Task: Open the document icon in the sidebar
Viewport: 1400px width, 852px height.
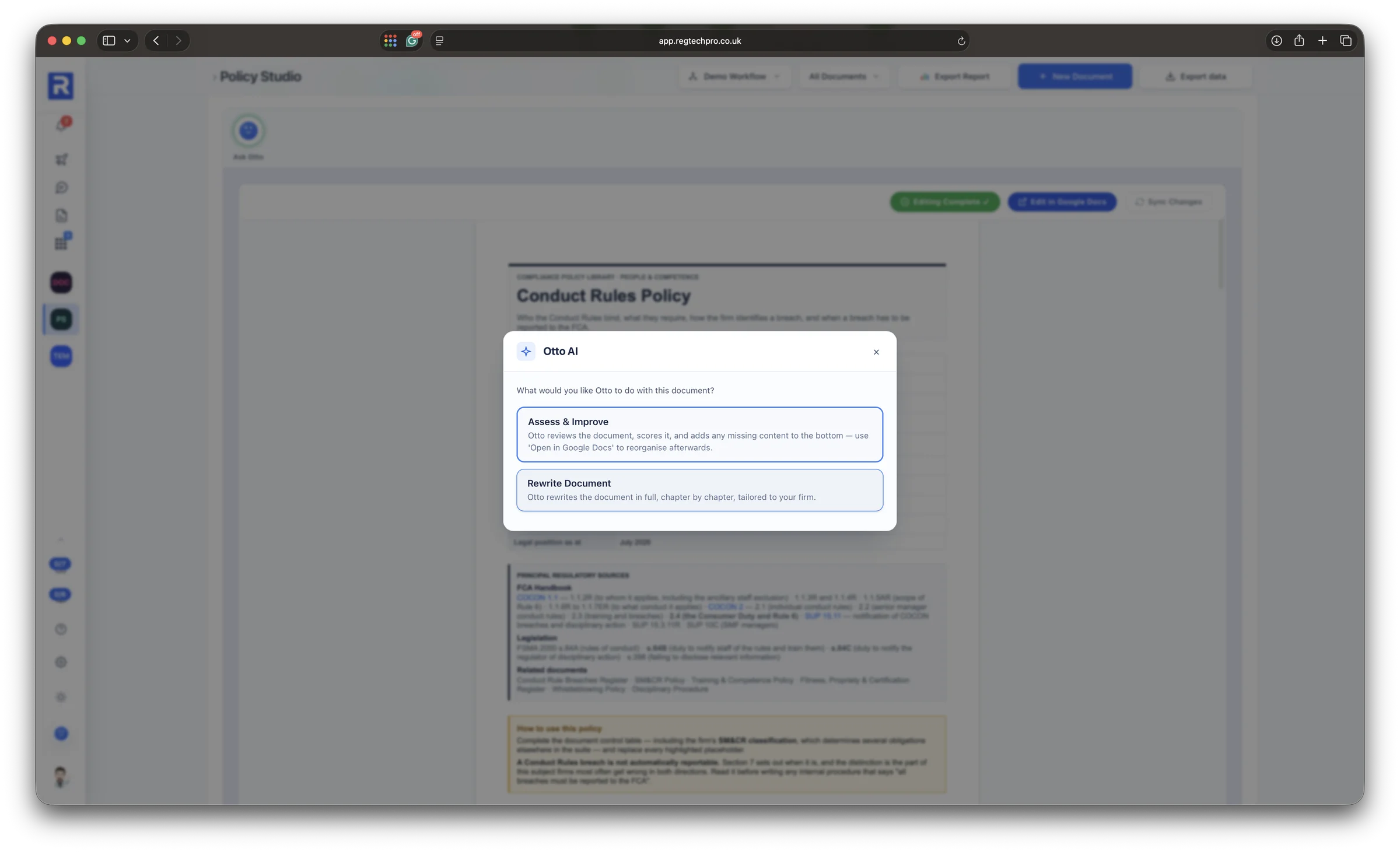Action: (61, 215)
